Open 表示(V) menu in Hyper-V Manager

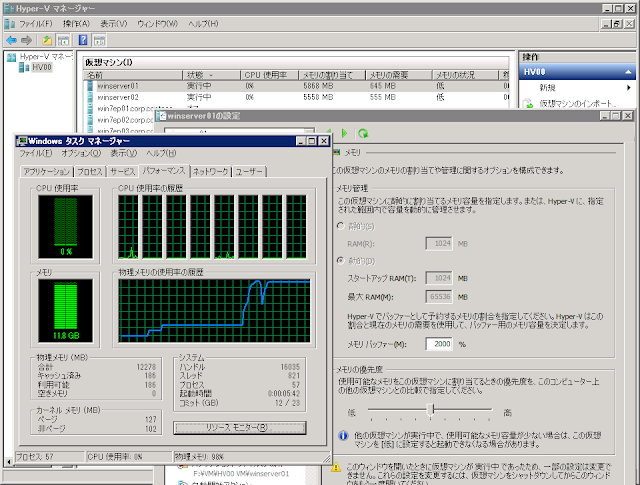click(114, 24)
